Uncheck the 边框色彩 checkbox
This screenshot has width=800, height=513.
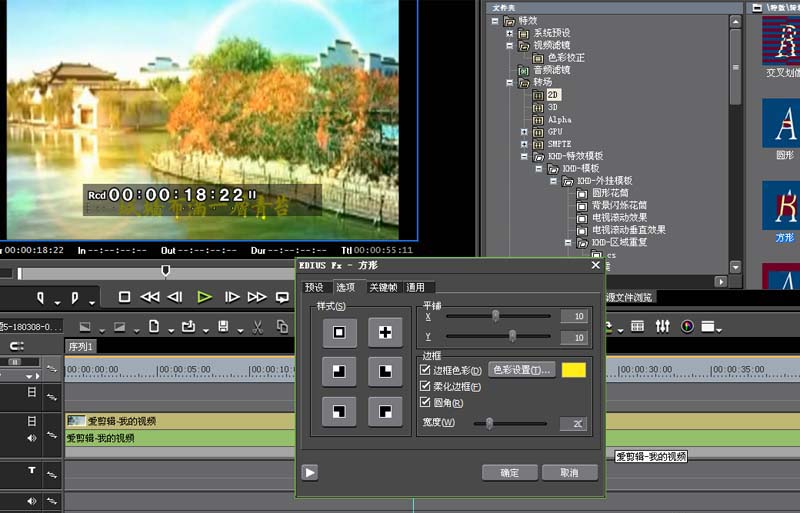[x=424, y=369]
